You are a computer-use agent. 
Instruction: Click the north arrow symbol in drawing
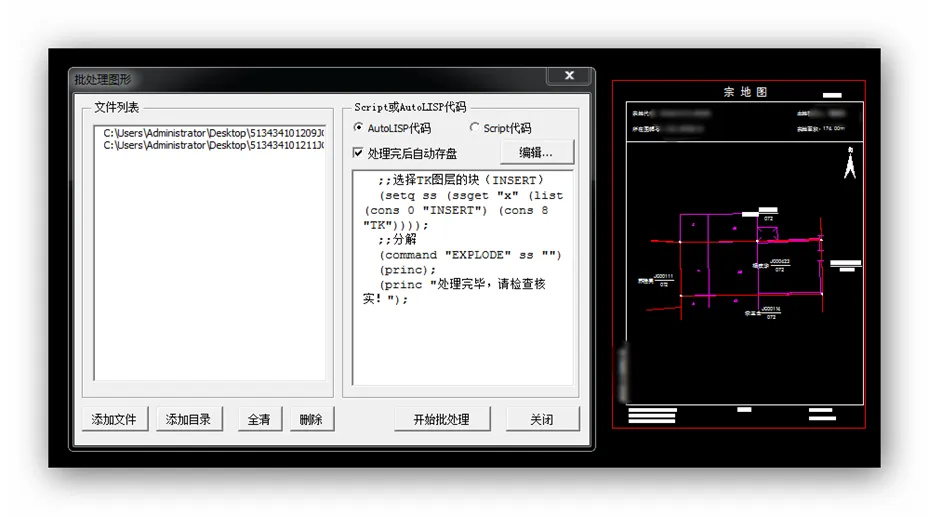click(850, 163)
